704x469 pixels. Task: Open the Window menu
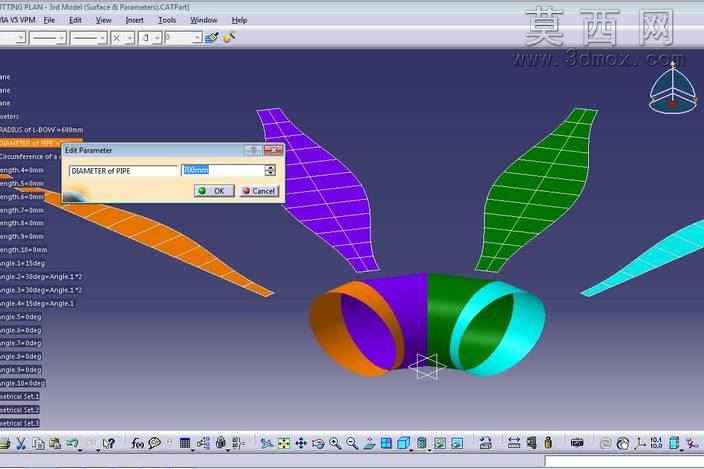(203, 20)
